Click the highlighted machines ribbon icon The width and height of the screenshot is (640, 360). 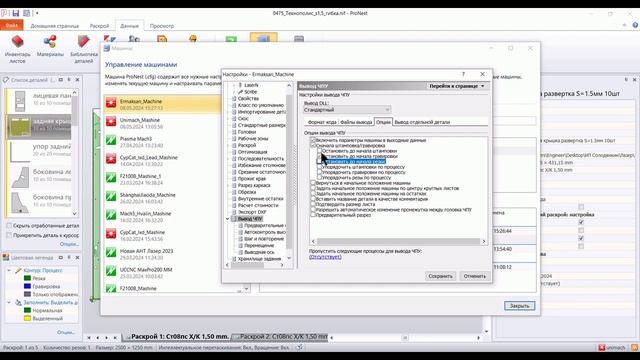click(x=263, y=38)
